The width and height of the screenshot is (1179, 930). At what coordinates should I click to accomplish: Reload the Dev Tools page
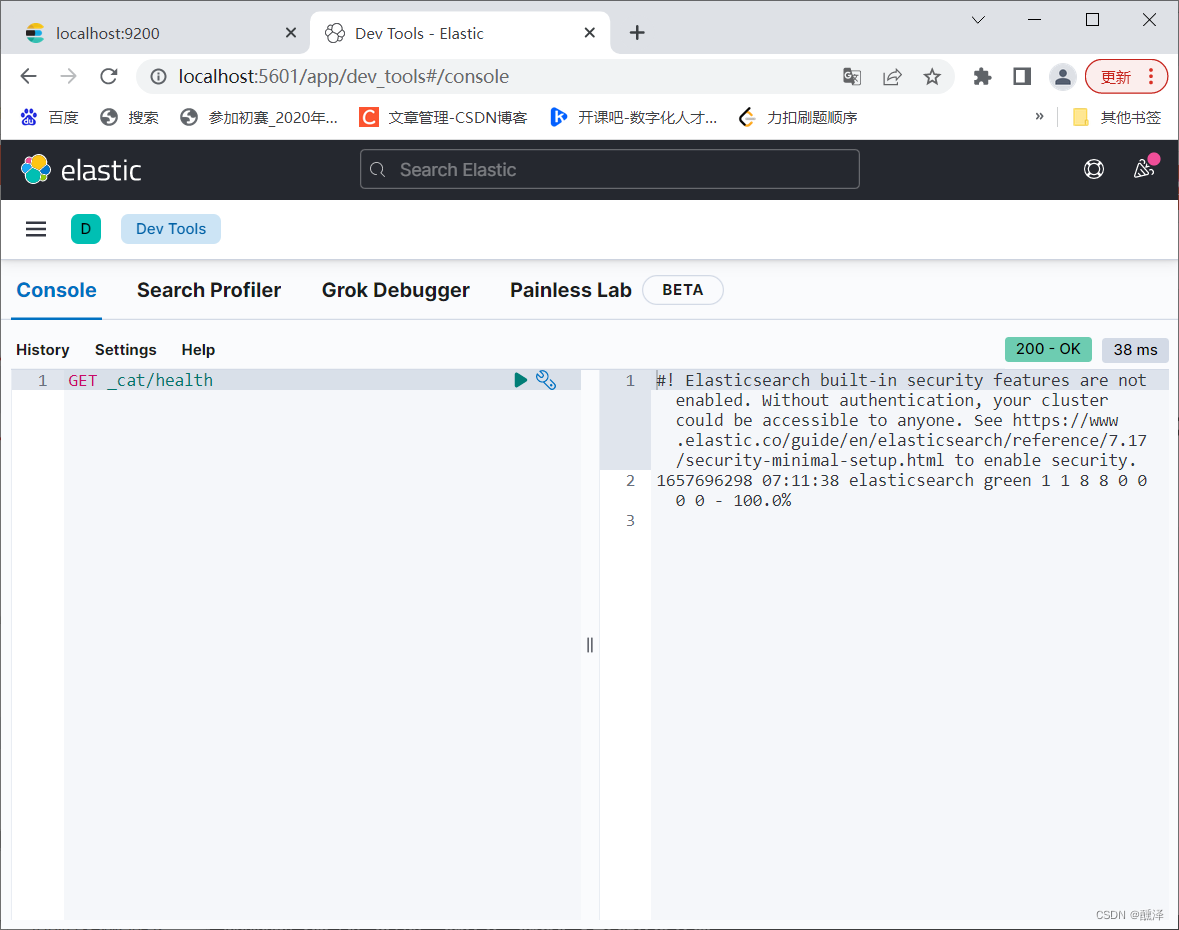[x=109, y=76]
